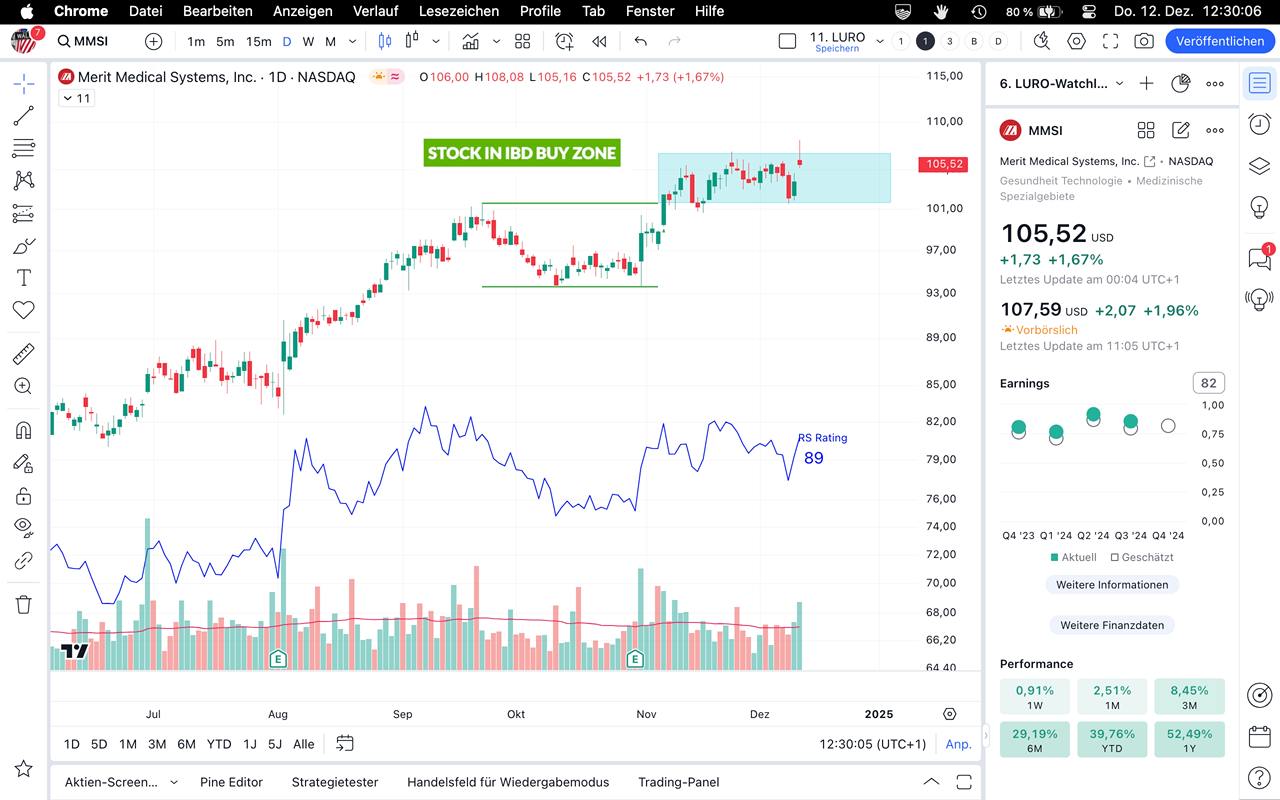Hide all drawings with the eye icon

(23, 526)
